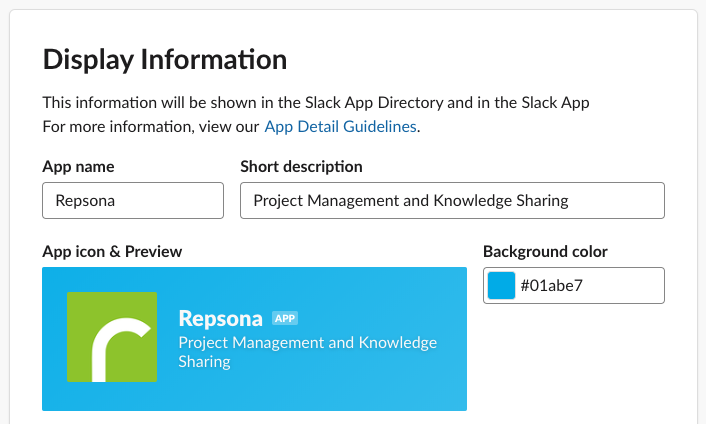The image size is (706, 424).
Task: Open the App Detail Guidelines link
Action: 340,126
